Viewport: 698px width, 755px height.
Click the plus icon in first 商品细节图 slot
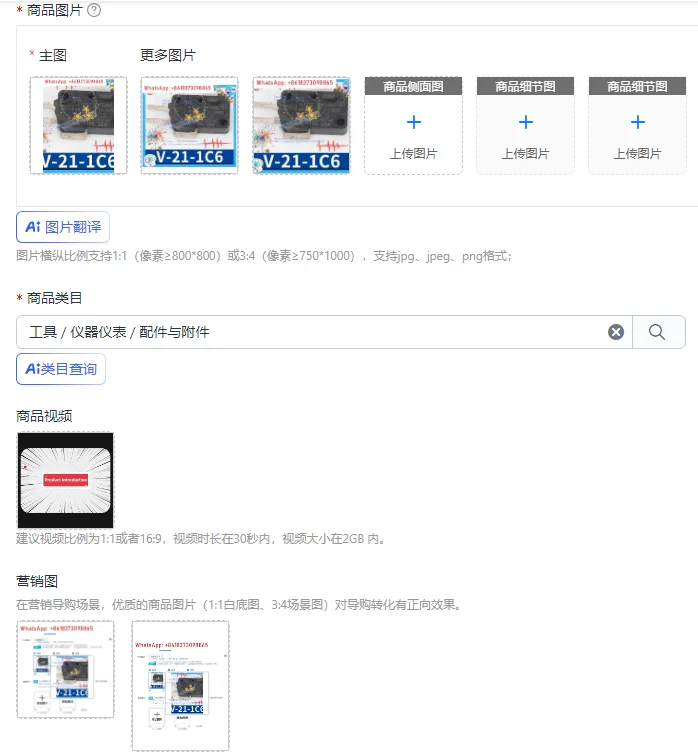(x=526, y=122)
